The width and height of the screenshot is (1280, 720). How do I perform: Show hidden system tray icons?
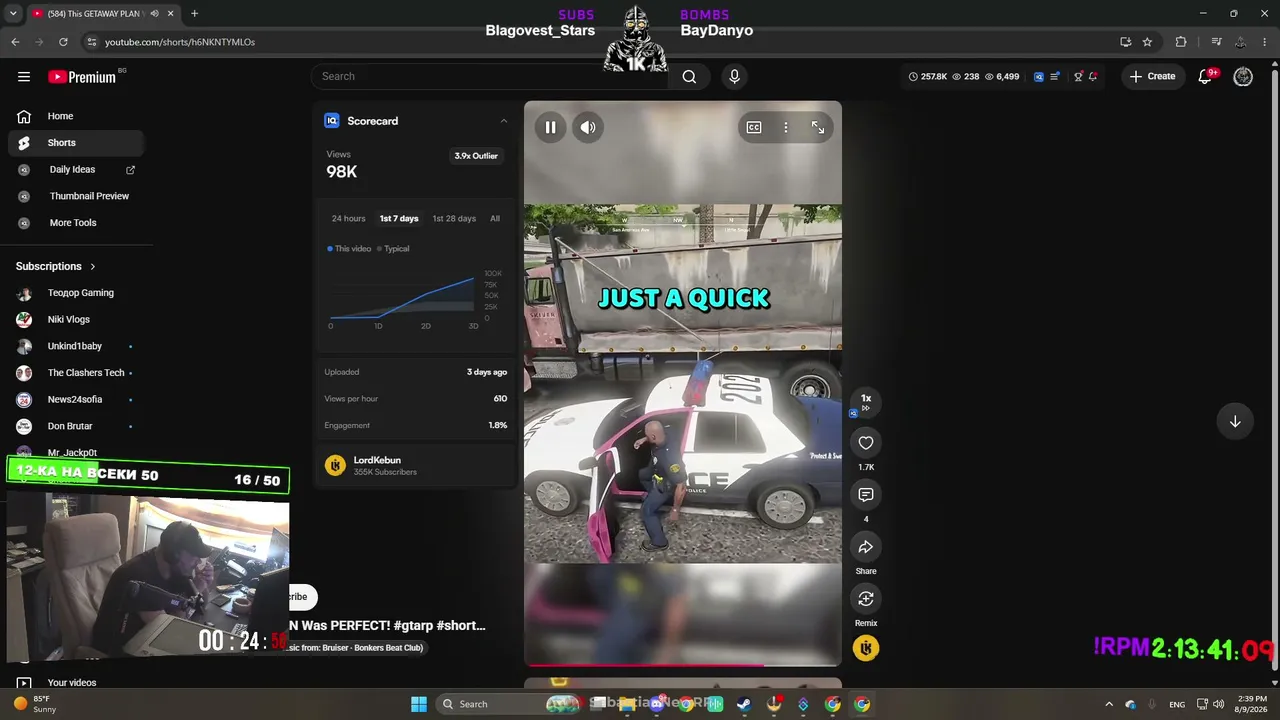point(1108,704)
